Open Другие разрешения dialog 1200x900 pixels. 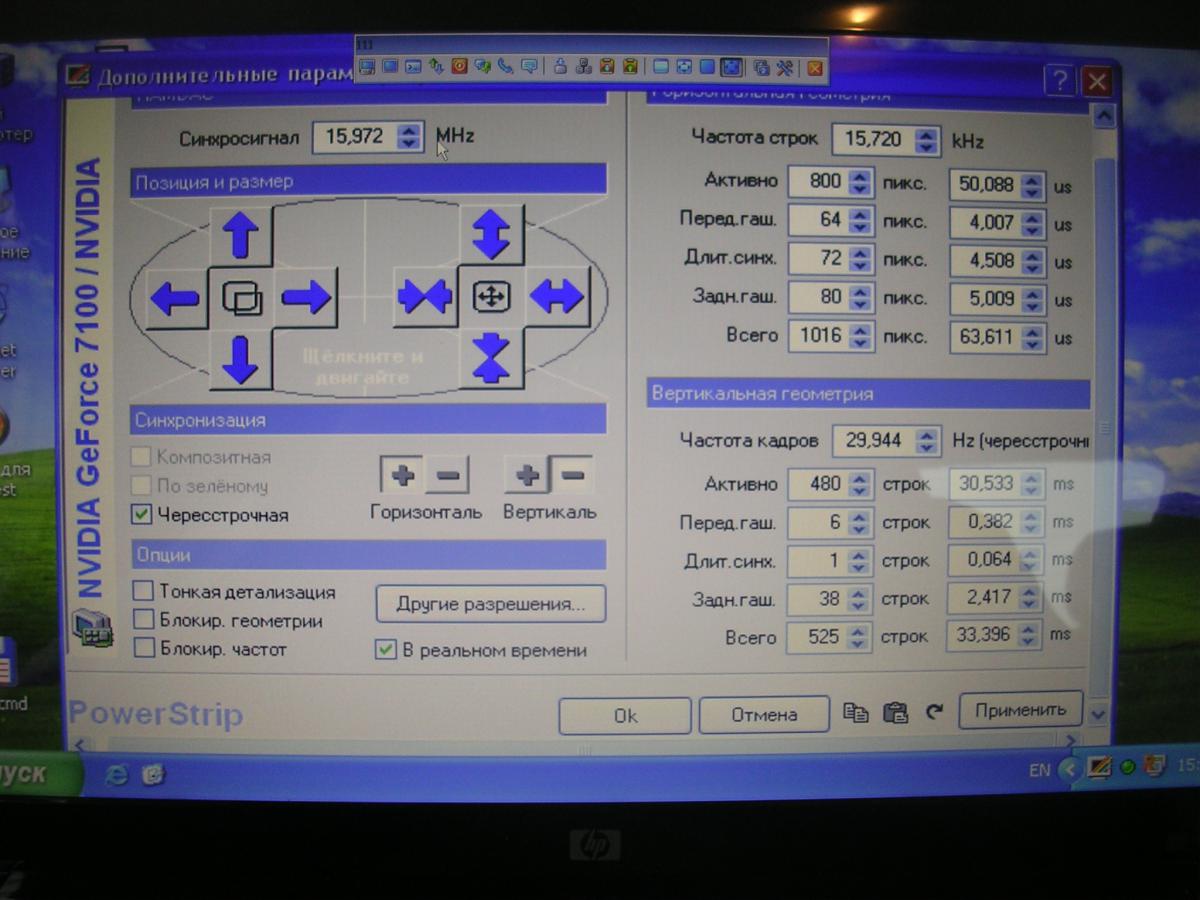490,604
